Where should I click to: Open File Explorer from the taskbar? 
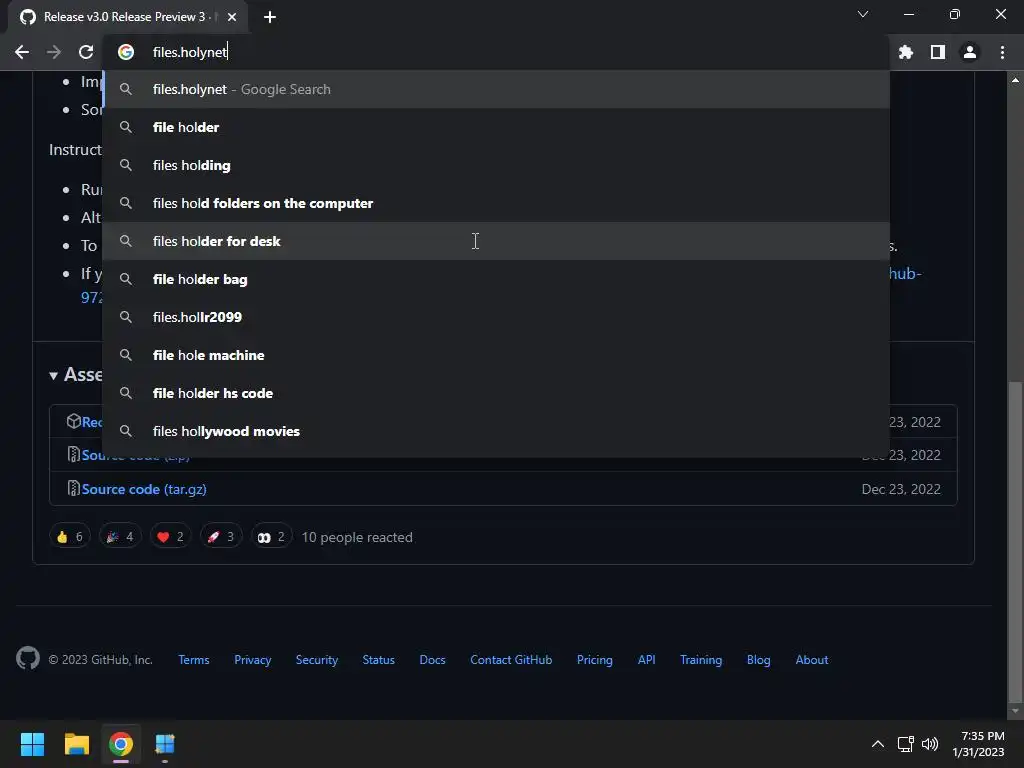click(x=76, y=744)
